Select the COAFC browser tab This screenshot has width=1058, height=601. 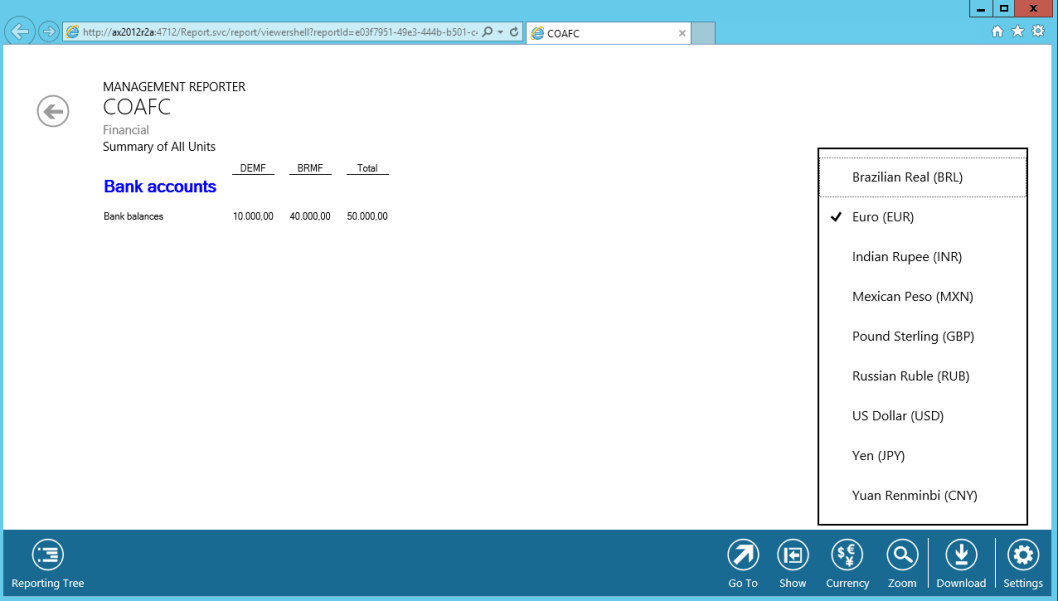click(x=600, y=32)
